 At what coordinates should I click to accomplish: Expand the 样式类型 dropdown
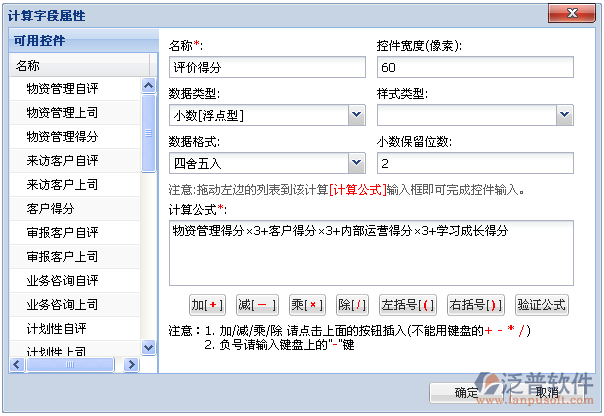coord(564,115)
